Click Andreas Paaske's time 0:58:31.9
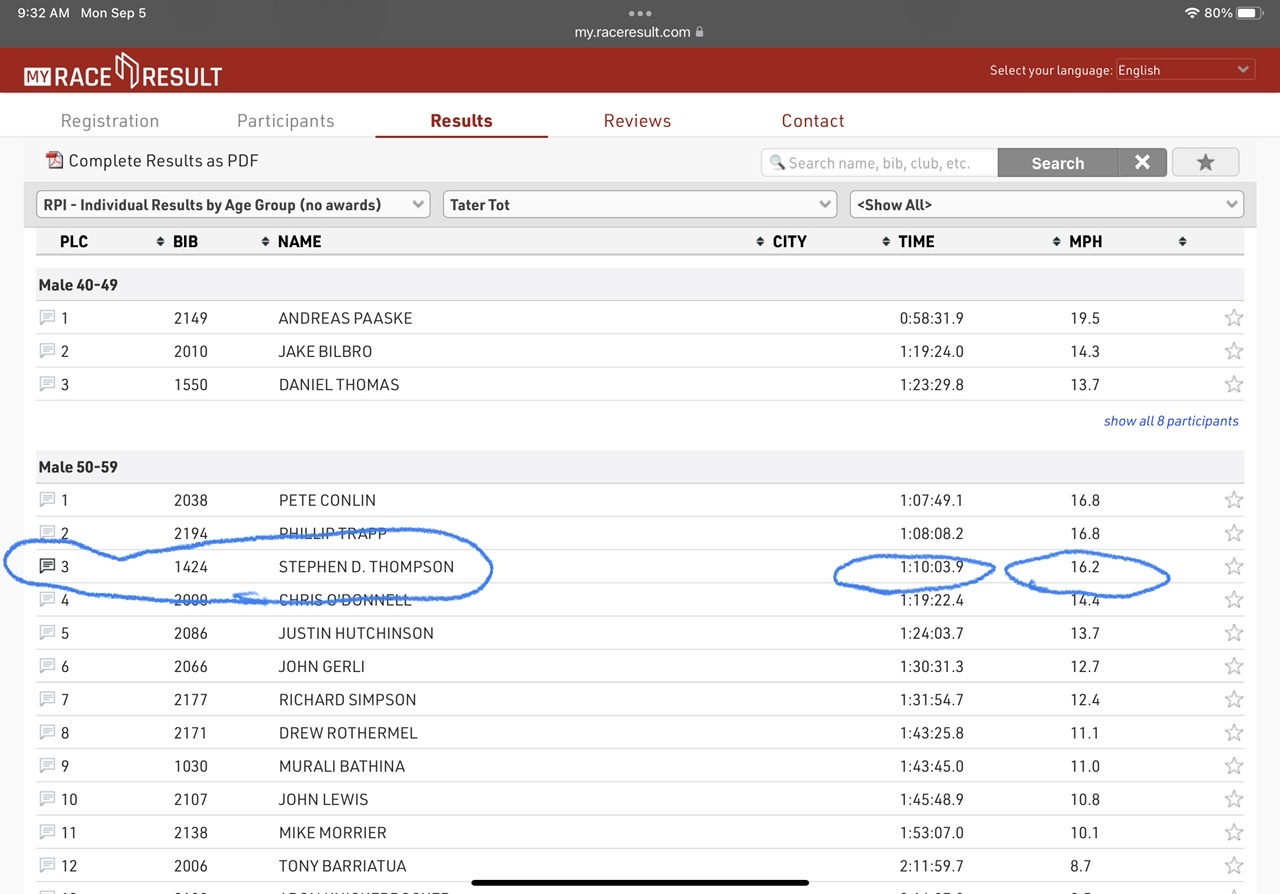The height and width of the screenshot is (894, 1280). click(x=932, y=318)
